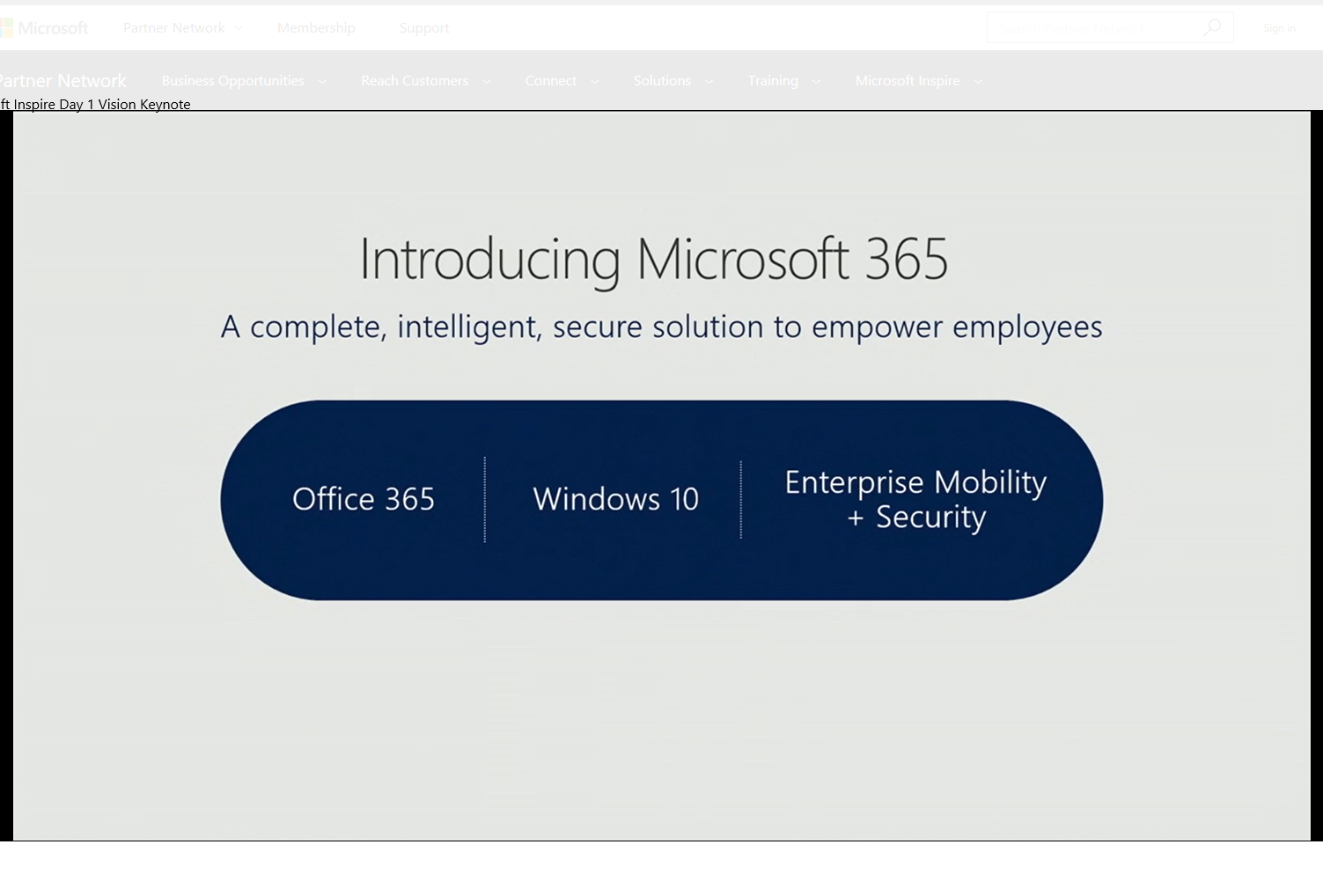Image resolution: width=1323 pixels, height=896 pixels.
Task: Go to Partner Network home heading
Action: [63, 81]
